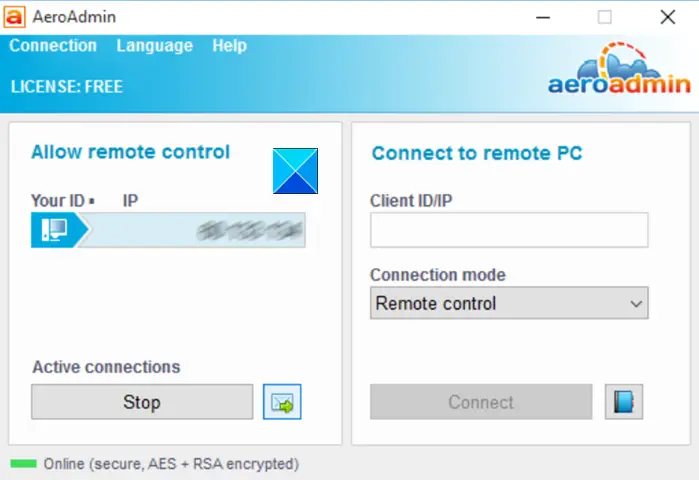This screenshot has height=480, width=699.
Task: Open the Language menu
Action: tap(154, 46)
